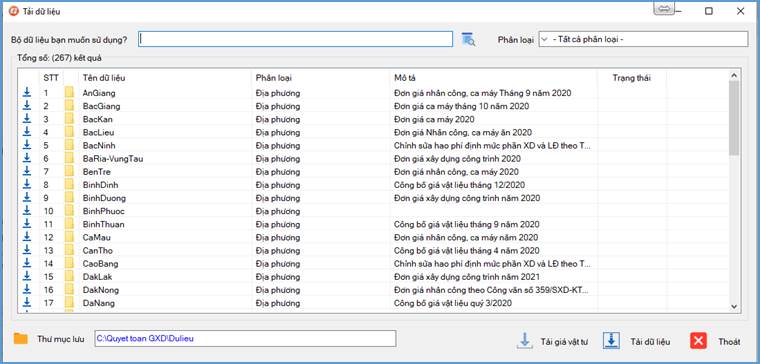Click the Trạng thái column header

click(x=632, y=78)
